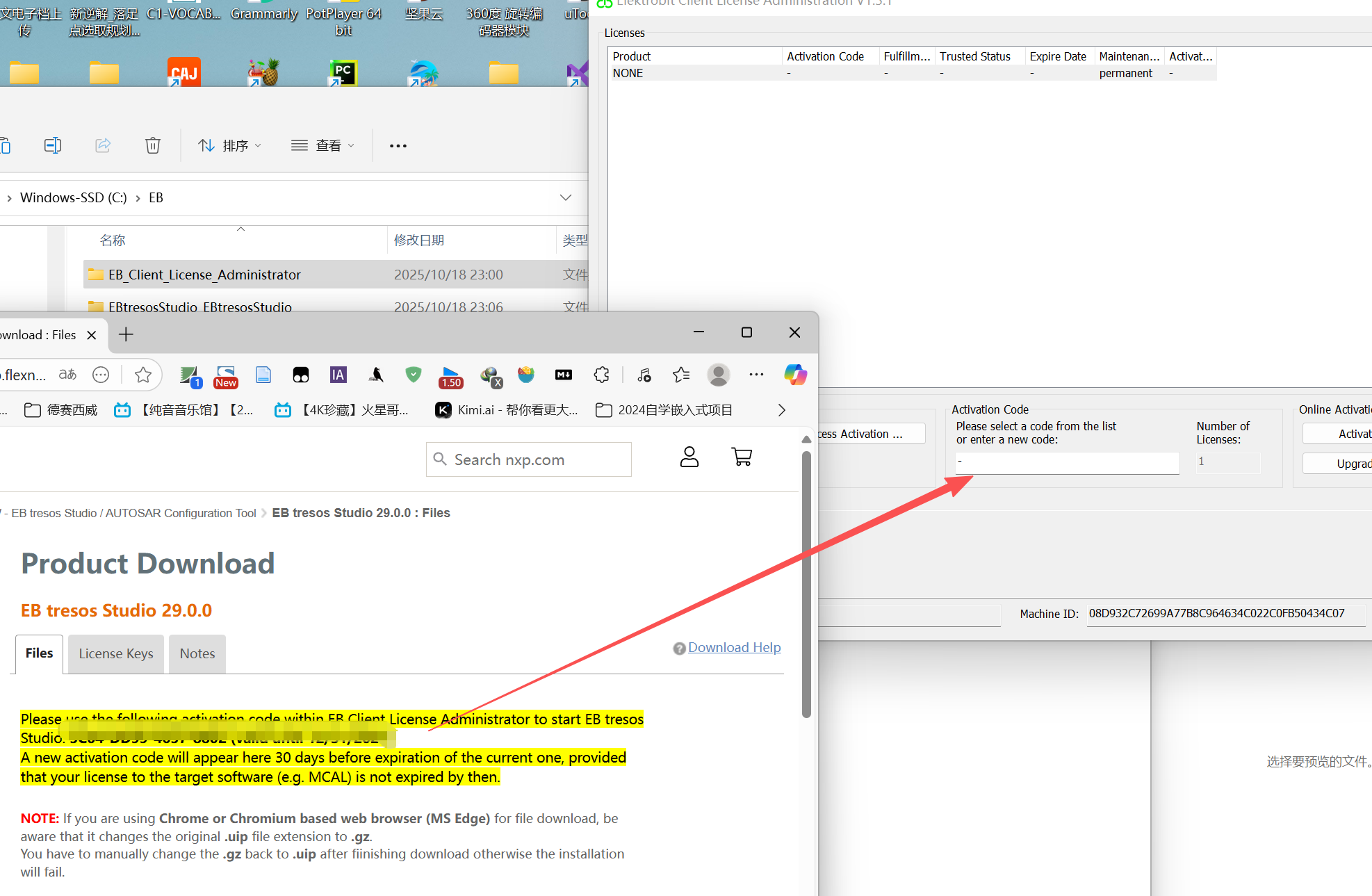Click the star to favorite this page
1372x896 pixels.
click(143, 375)
